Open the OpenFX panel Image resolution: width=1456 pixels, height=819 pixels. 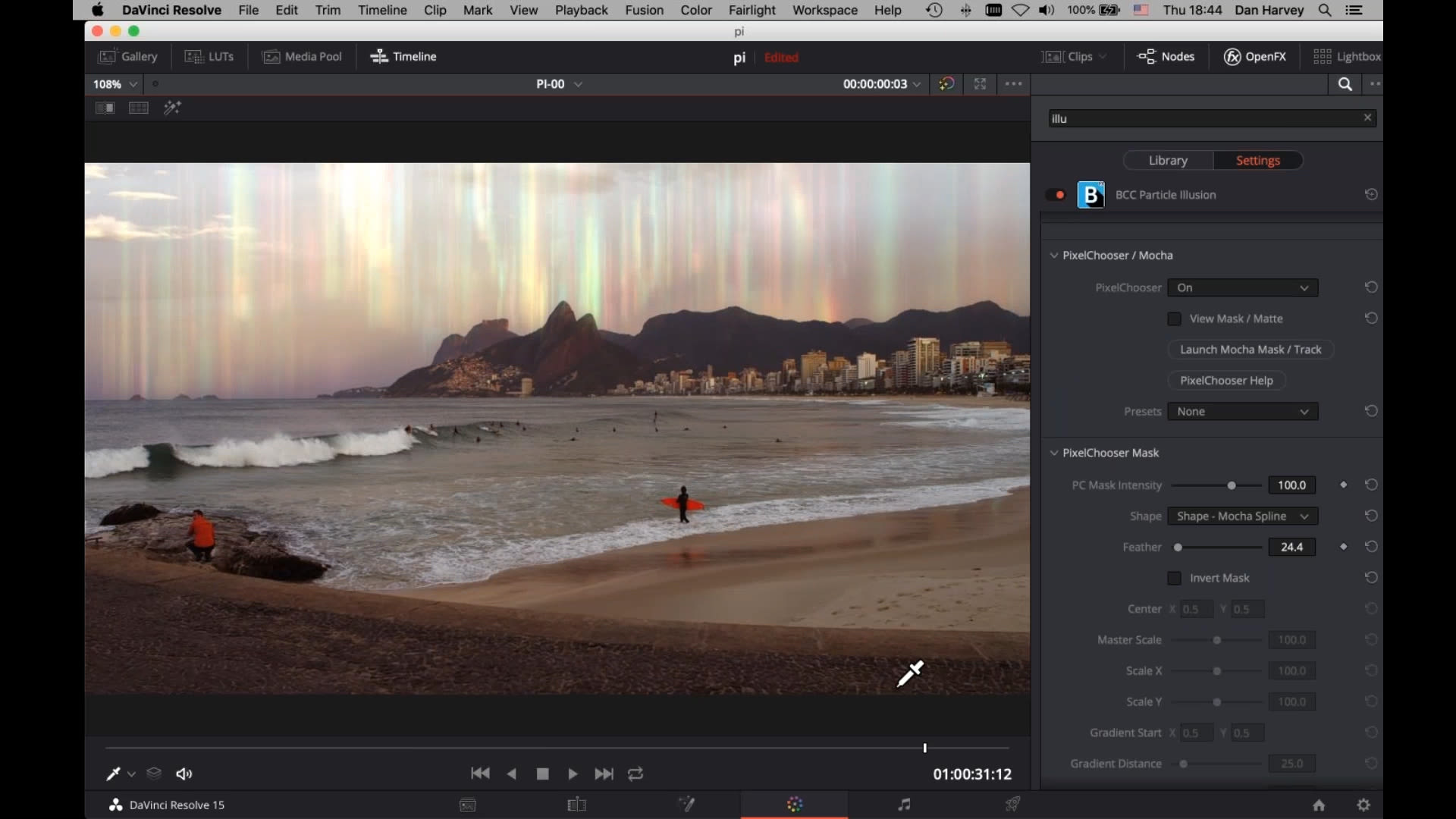click(1253, 56)
